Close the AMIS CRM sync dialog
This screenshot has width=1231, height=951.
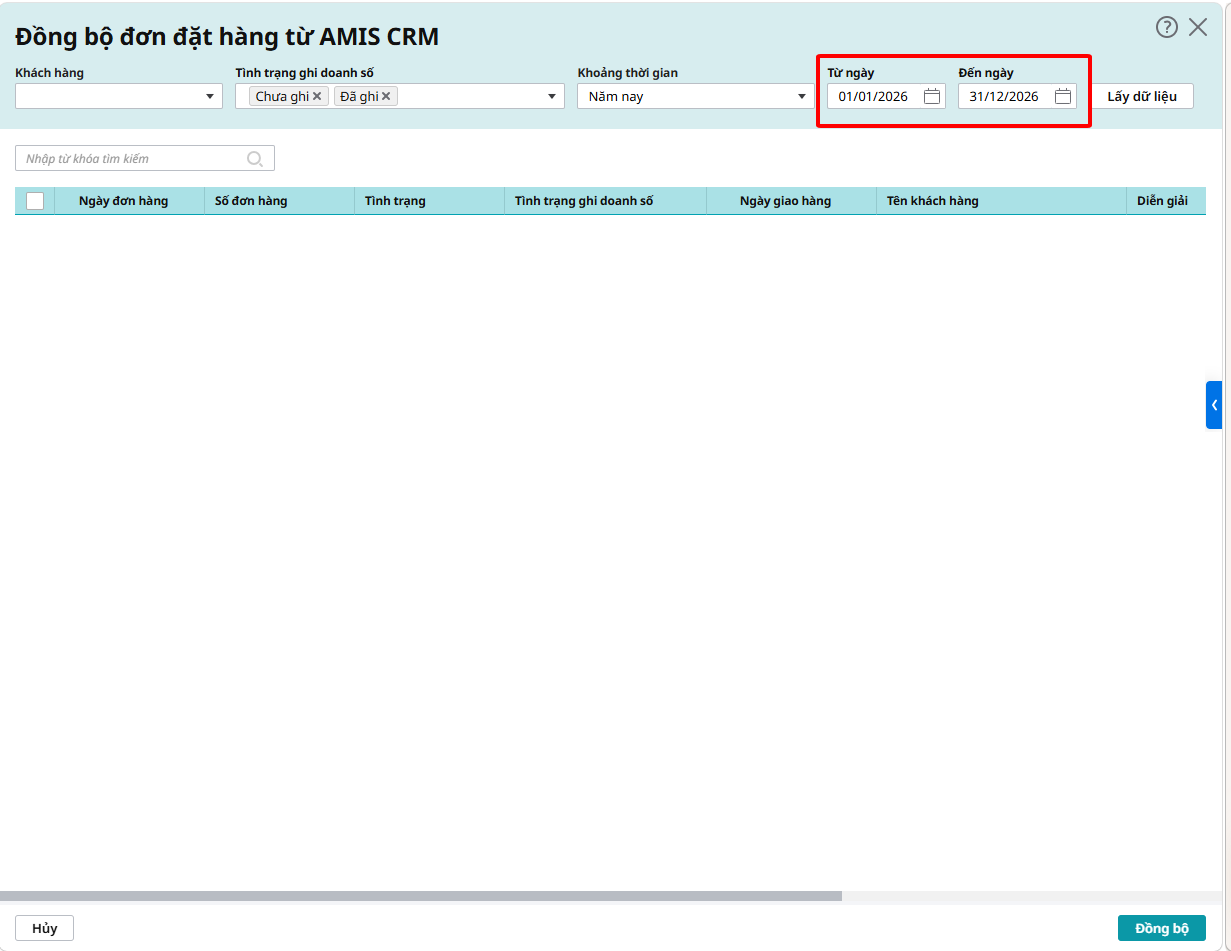coord(1198,27)
